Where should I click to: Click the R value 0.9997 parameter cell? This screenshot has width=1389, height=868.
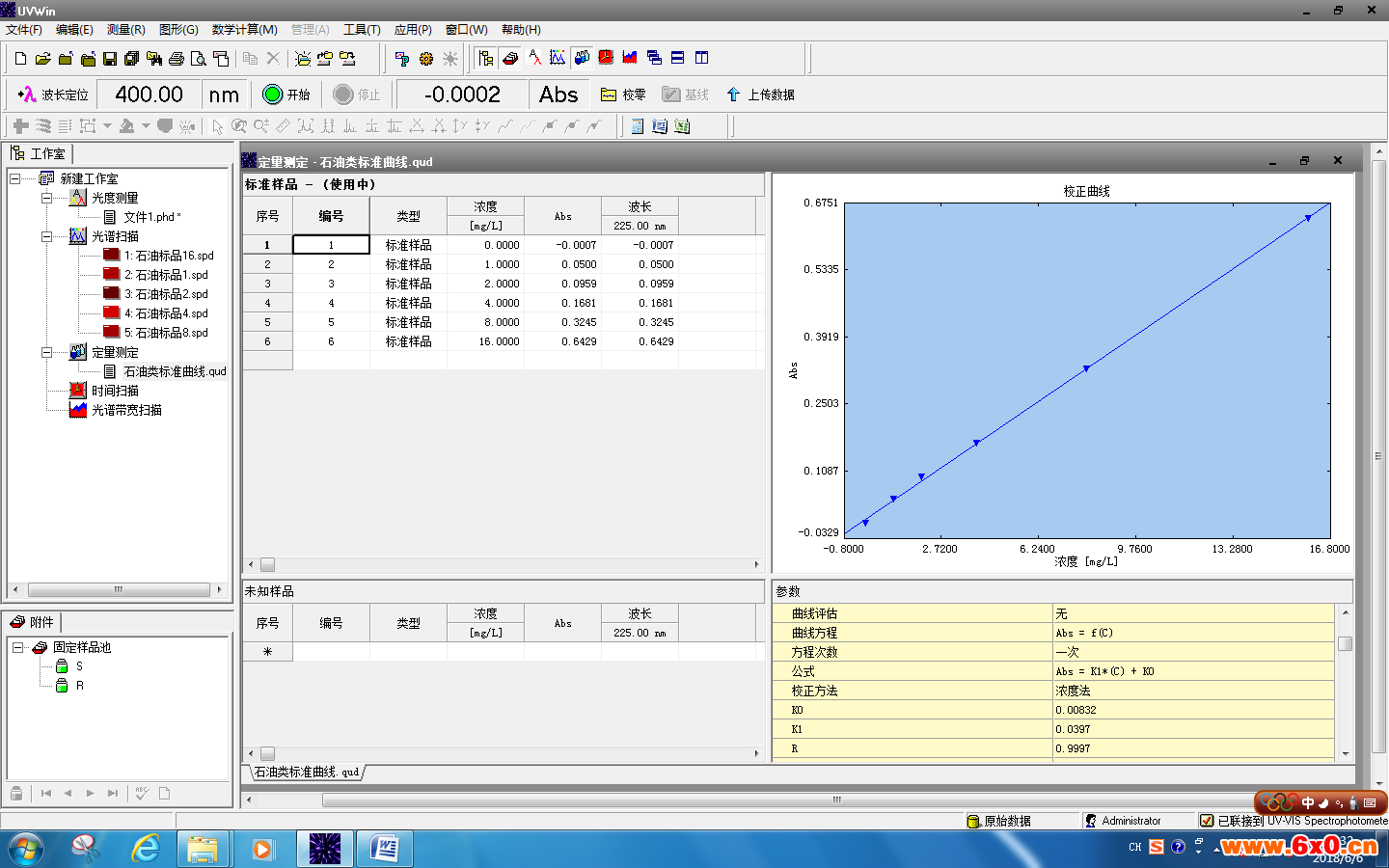tap(1194, 748)
